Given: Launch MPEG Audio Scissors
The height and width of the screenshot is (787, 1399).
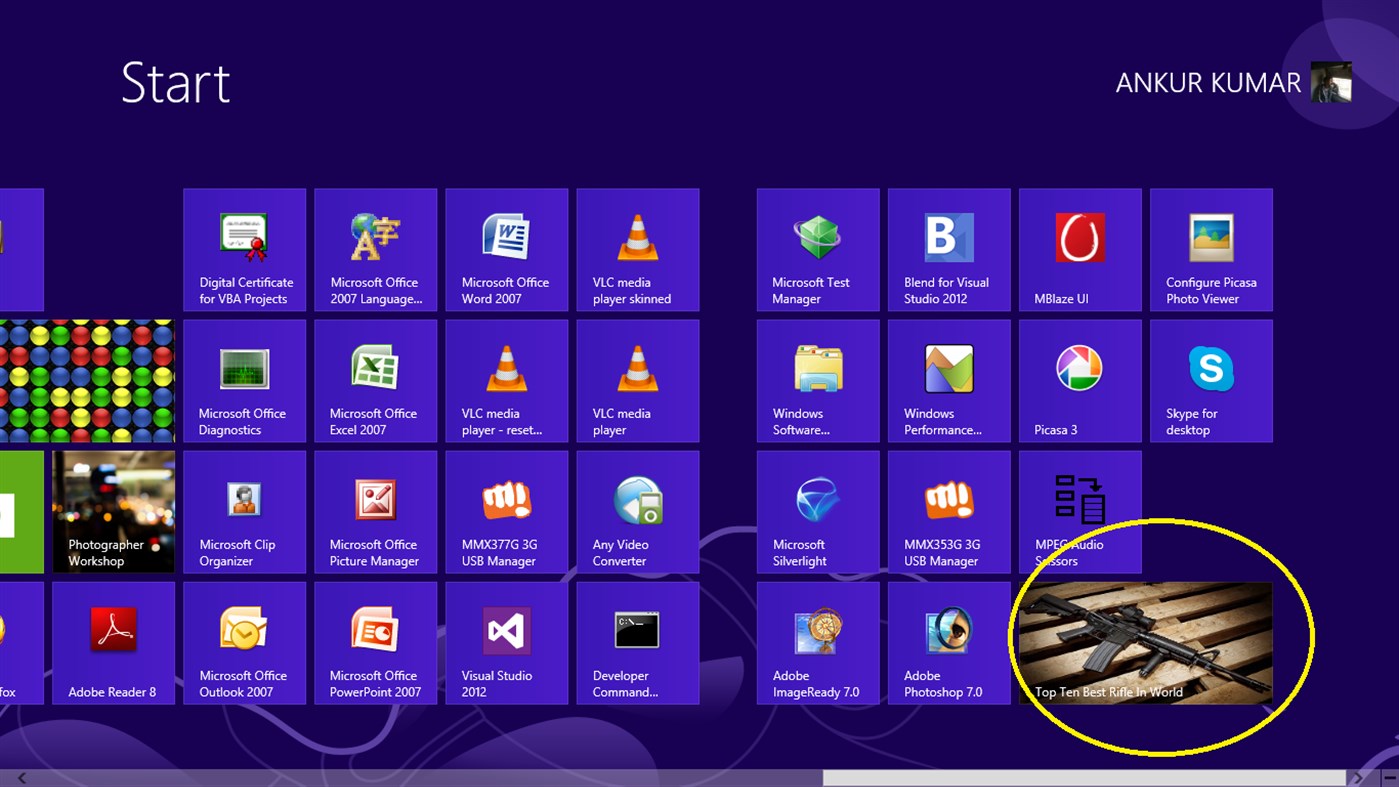Looking at the screenshot, I should pos(1080,512).
